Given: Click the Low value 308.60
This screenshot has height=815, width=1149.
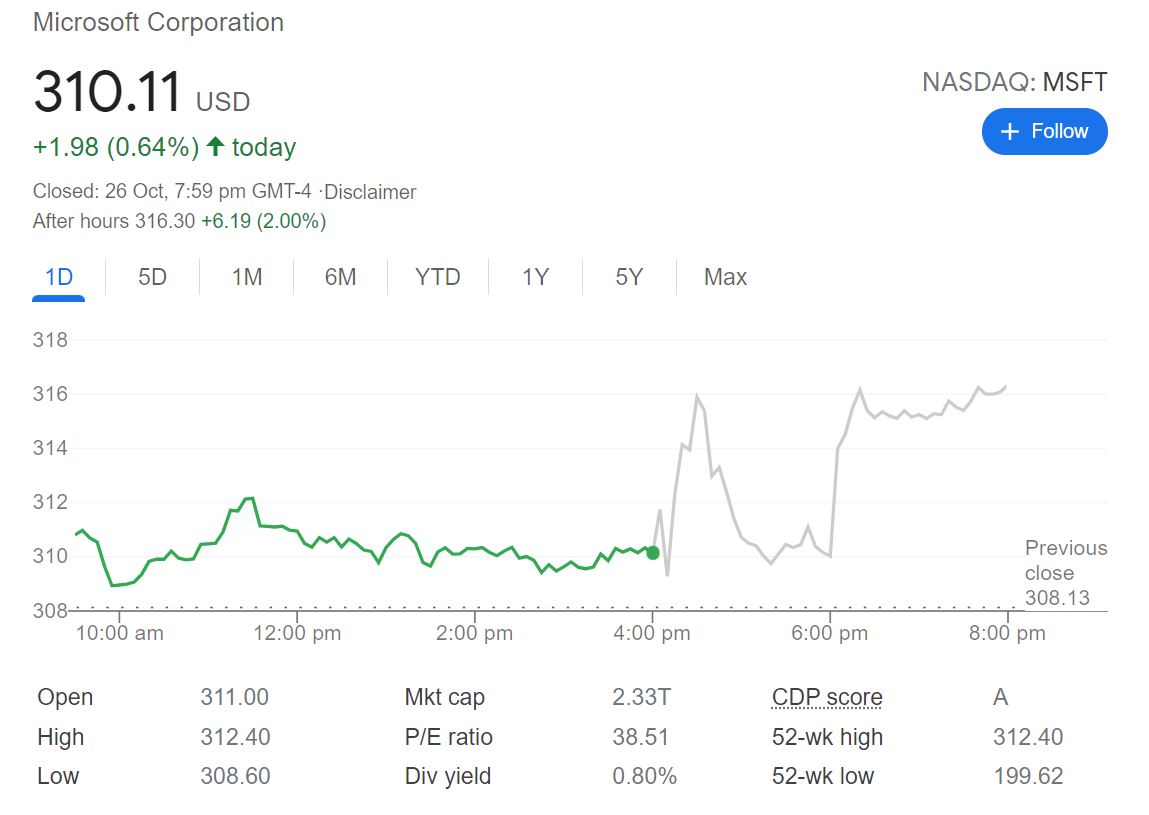Looking at the screenshot, I should (235, 775).
